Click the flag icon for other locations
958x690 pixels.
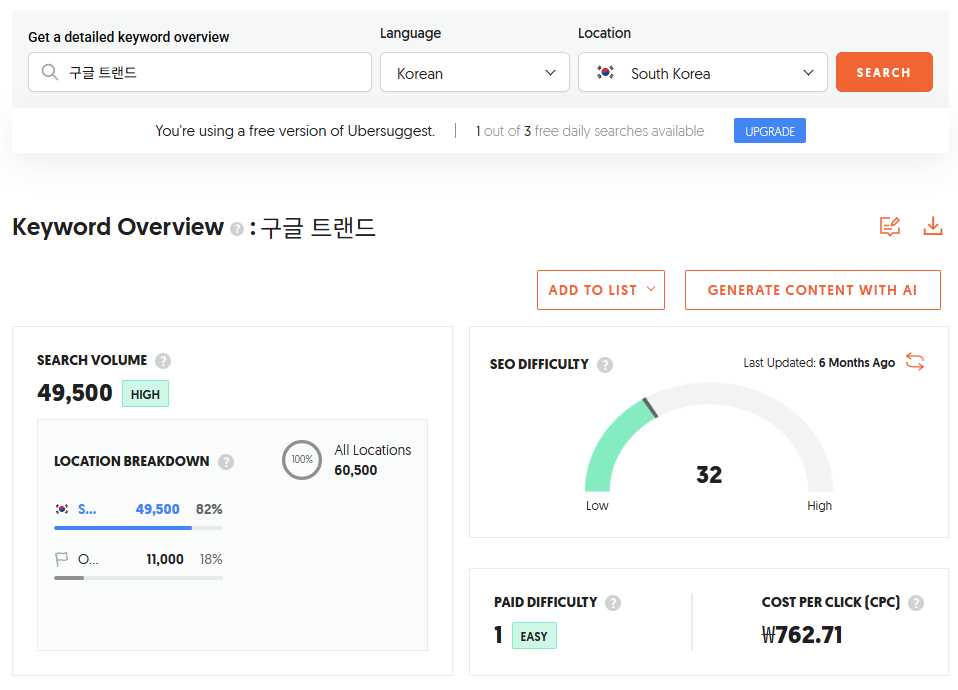tap(62, 559)
